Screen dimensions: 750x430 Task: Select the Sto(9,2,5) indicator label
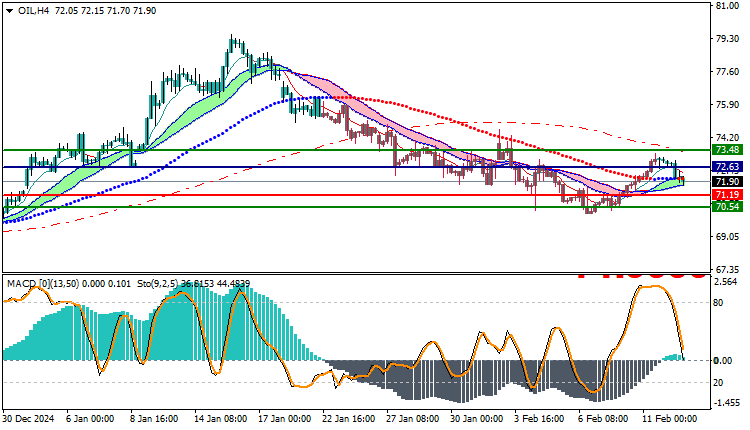tap(157, 284)
